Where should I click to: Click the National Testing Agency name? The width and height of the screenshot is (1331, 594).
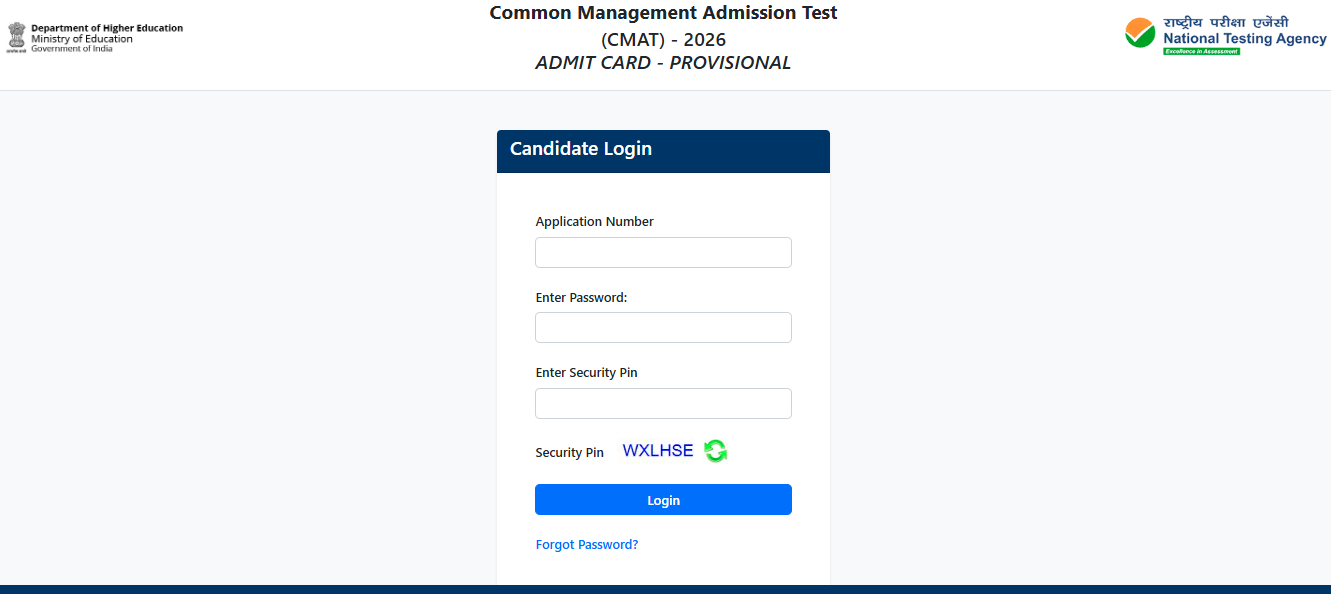(1244, 39)
